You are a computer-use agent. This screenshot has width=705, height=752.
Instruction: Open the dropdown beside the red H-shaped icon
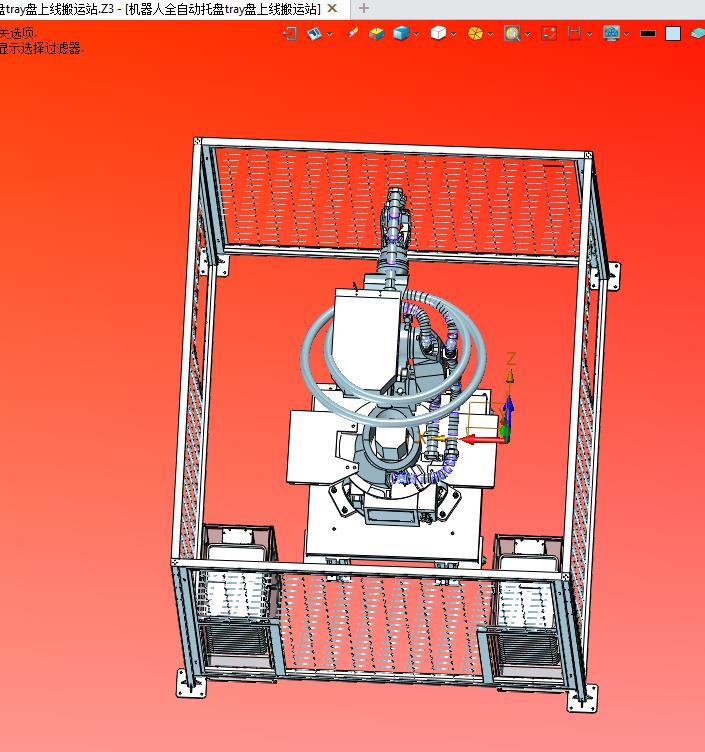click(x=589, y=34)
